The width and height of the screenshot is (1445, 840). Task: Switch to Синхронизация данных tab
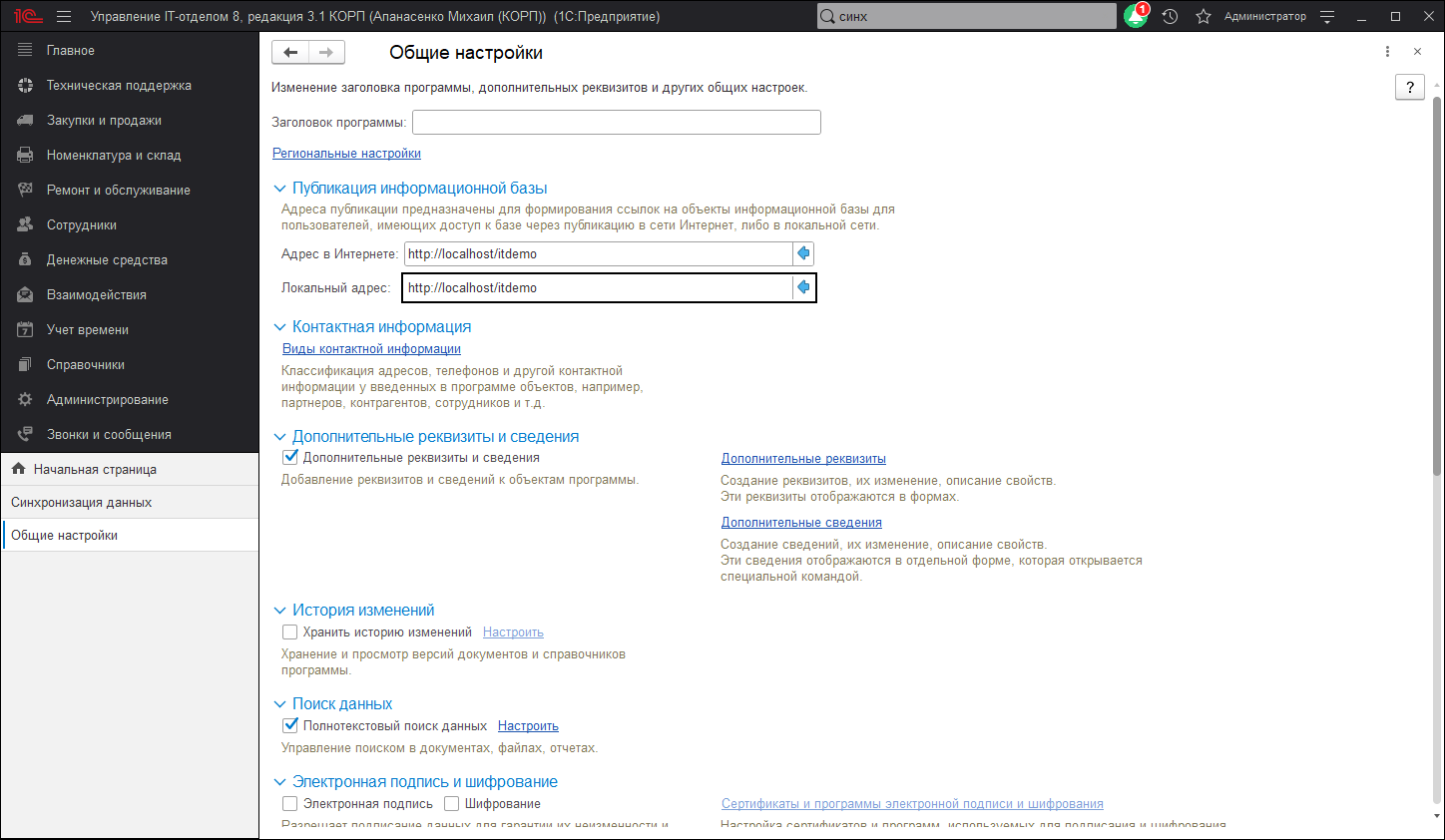coord(82,502)
